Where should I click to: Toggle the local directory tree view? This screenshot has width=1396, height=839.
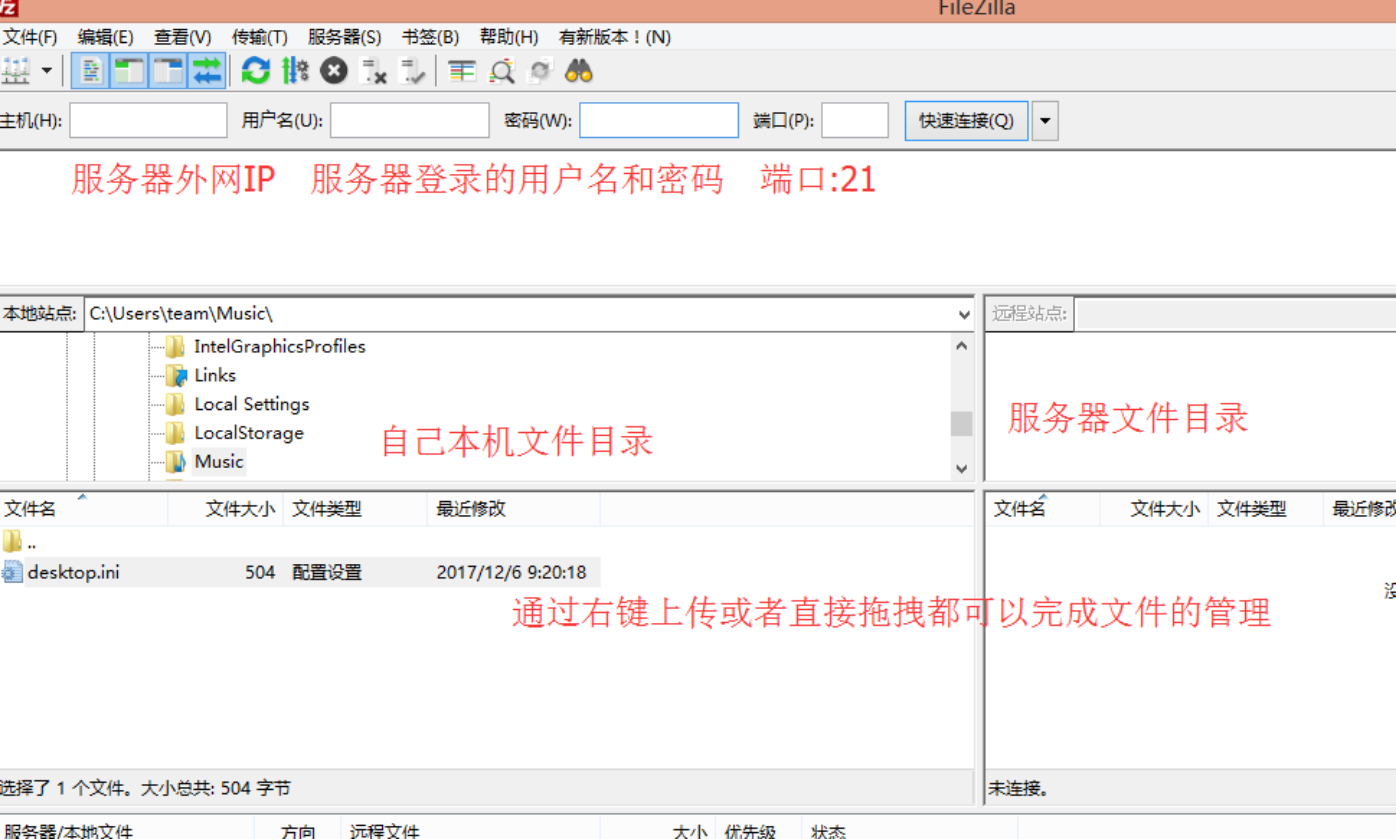[x=129, y=71]
